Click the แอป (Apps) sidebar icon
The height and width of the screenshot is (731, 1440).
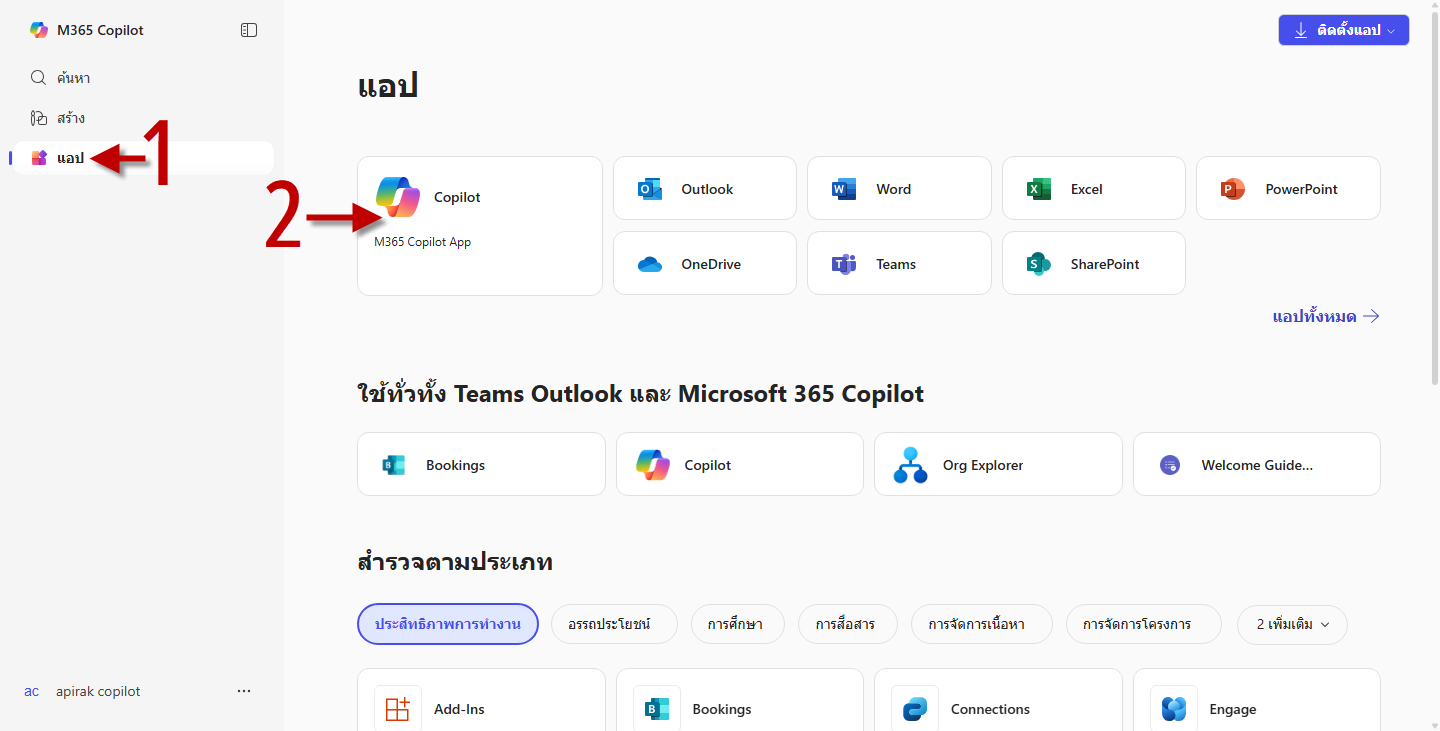pos(39,158)
